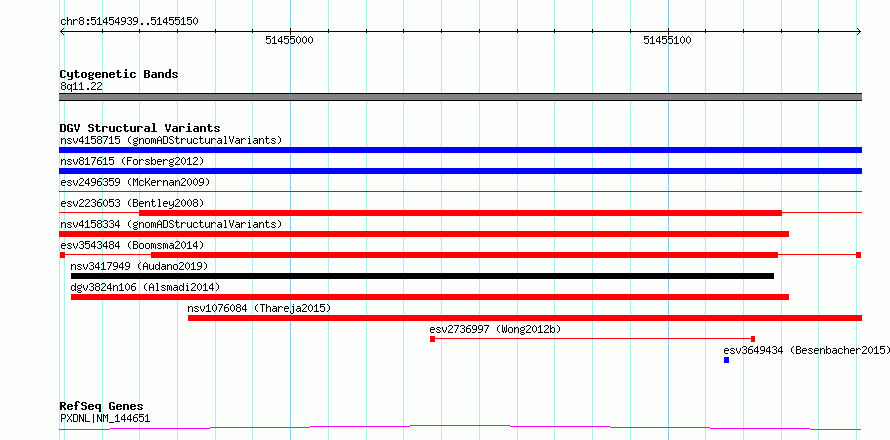Open label esv3543484 (Boomsma2014)
This screenshot has width=890, height=440.
point(132,245)
